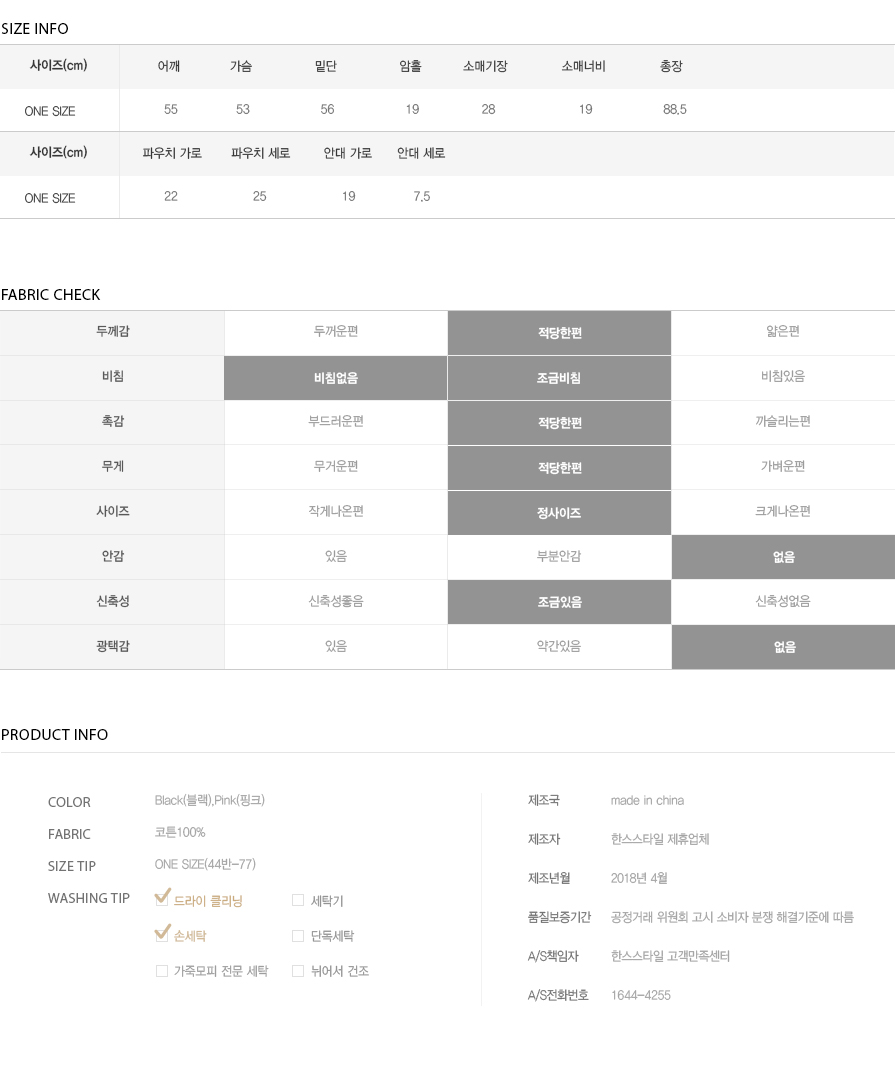Tick the 가죽모피 전문 세탁 checkbox
This screenshot has width=895, height=1081.
(162, 971)
